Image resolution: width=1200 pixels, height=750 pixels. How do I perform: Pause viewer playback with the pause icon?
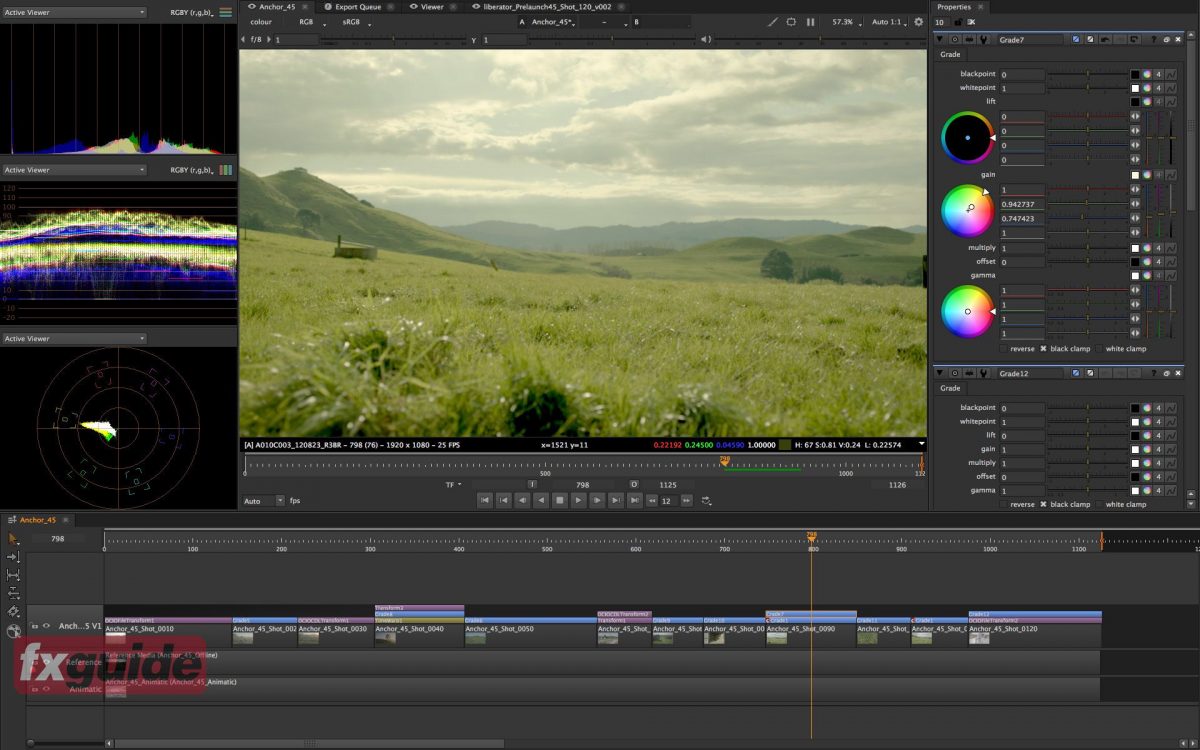811,21
